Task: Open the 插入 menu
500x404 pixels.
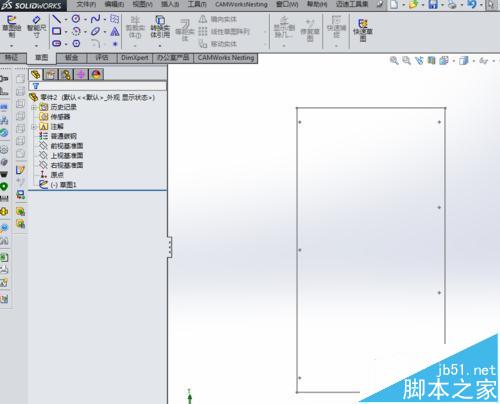Action: tap(170, 4)
